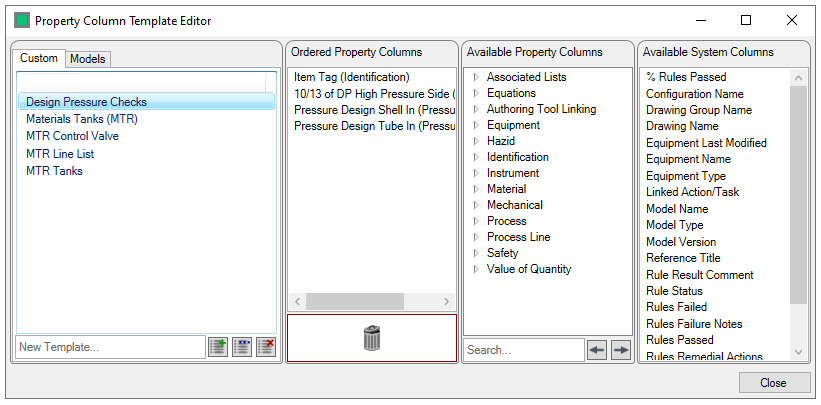Screen dimensions: 821x405
Task: Click the trash can drop area
Action: (x=372, y=339)
